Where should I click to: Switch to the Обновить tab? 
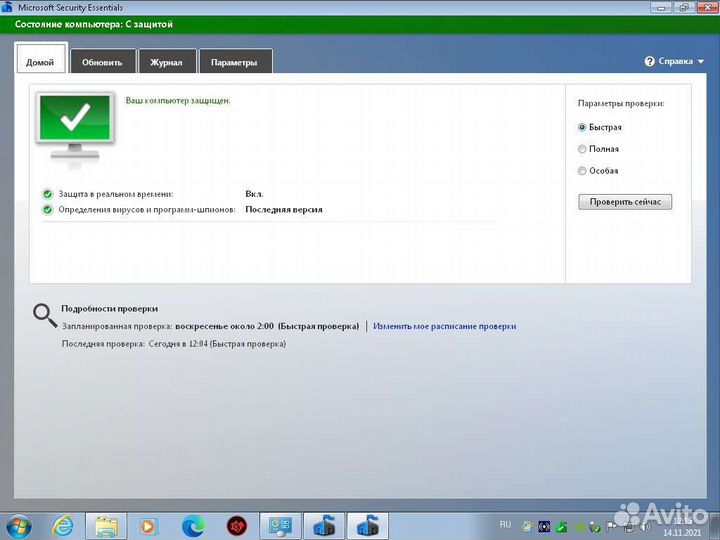102,62
